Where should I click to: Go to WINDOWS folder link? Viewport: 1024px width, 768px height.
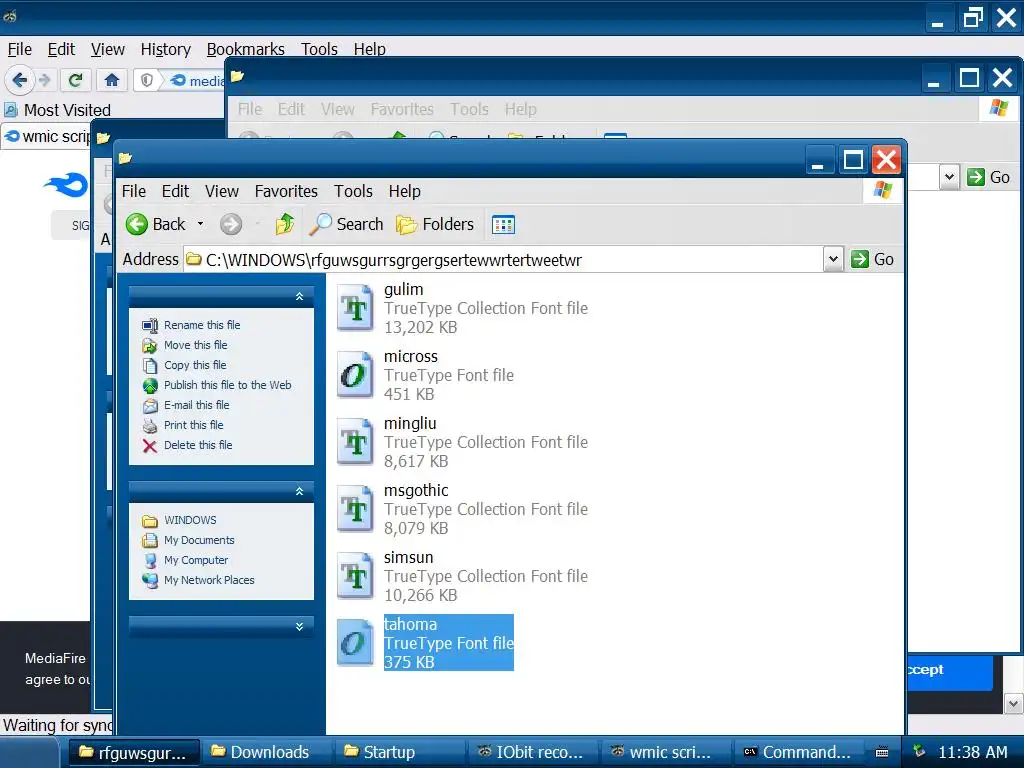[190, 520]
